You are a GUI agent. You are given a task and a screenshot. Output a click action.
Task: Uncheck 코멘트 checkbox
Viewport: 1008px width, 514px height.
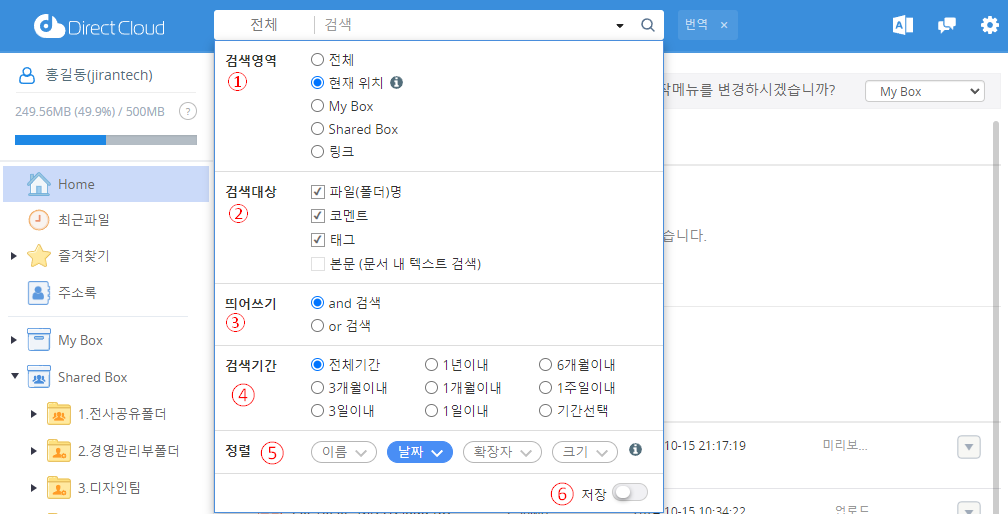coord(318,215)
